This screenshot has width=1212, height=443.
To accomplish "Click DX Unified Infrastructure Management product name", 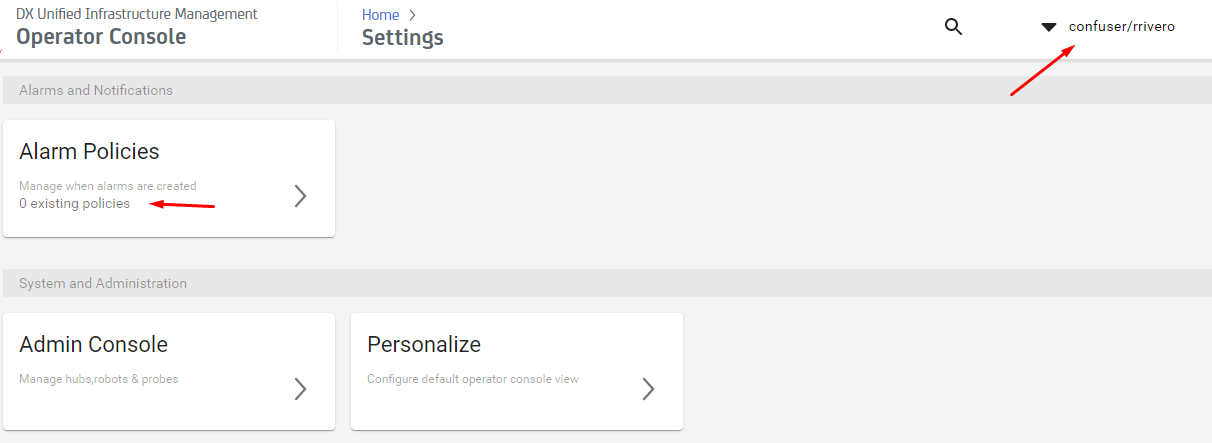I will coord(137,14).
